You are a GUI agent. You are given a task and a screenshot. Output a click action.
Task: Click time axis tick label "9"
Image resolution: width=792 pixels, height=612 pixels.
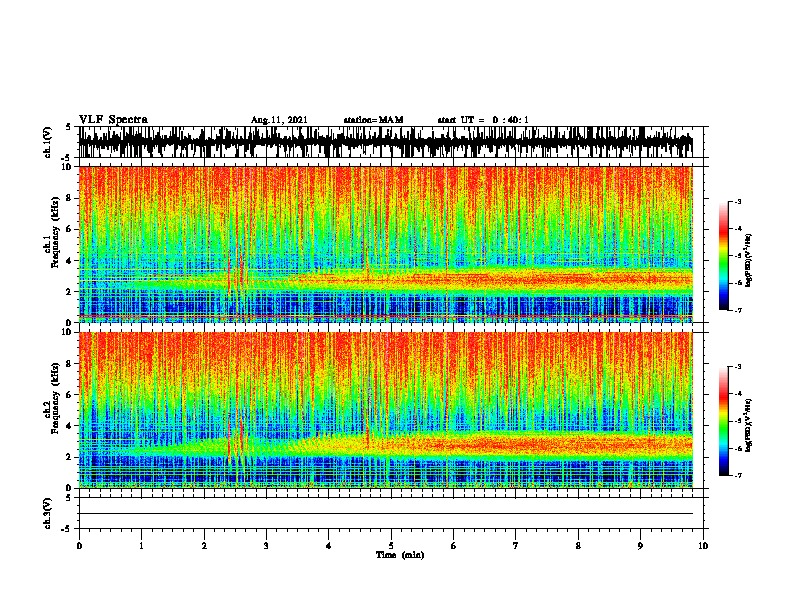640,546
